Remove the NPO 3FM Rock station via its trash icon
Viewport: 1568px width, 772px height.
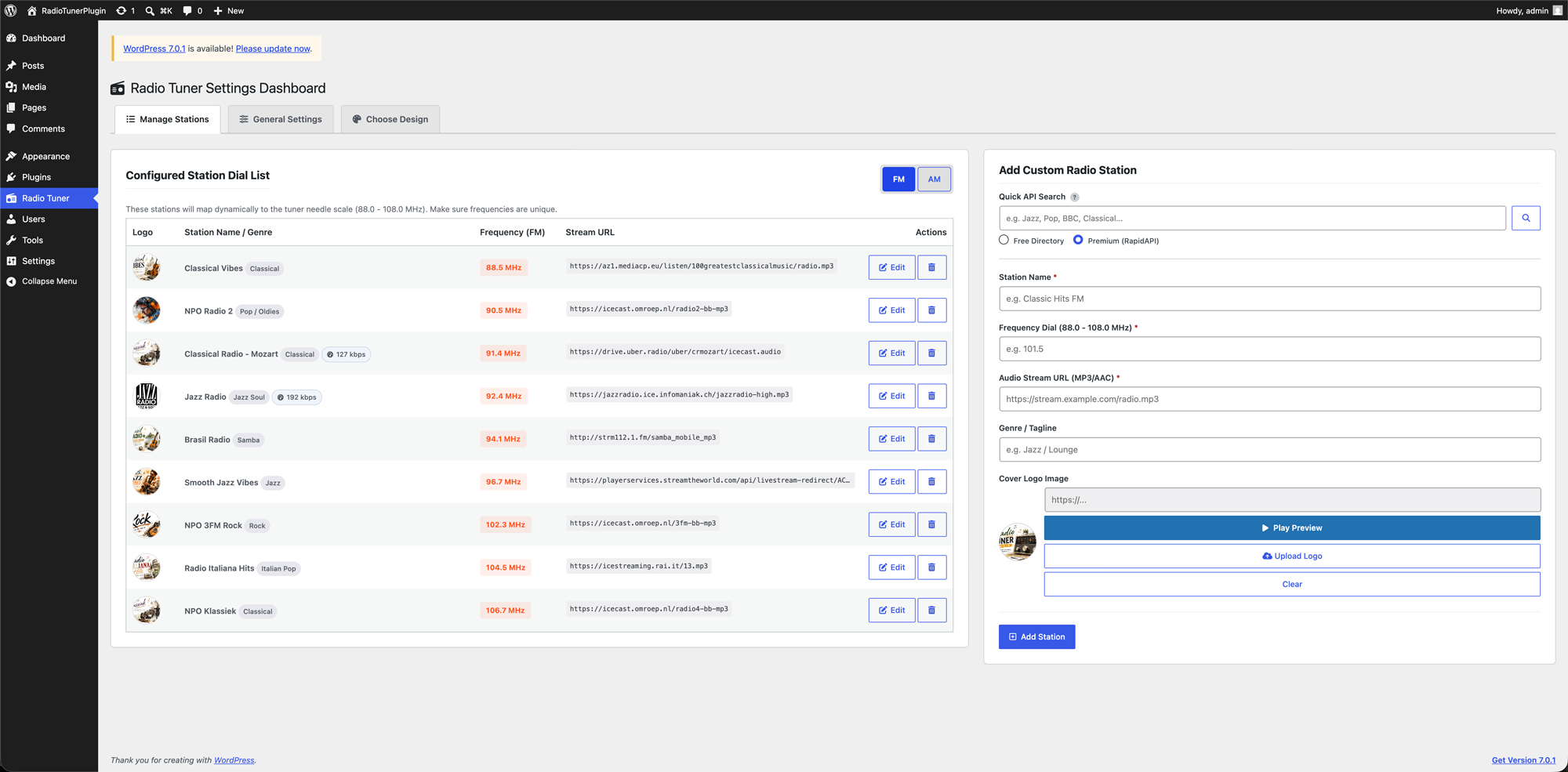[x=931, y=524]
